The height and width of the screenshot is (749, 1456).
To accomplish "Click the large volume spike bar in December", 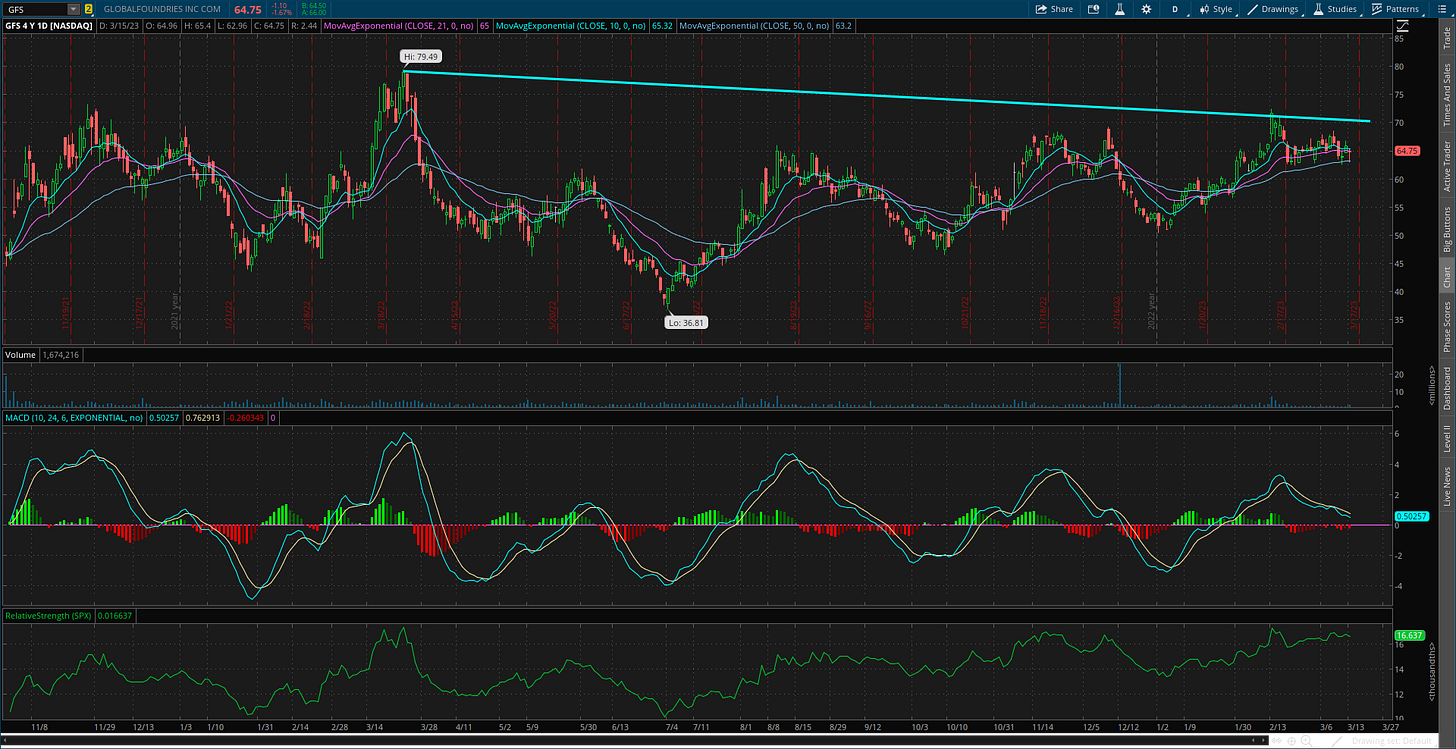I will [x=1120, y=386].
